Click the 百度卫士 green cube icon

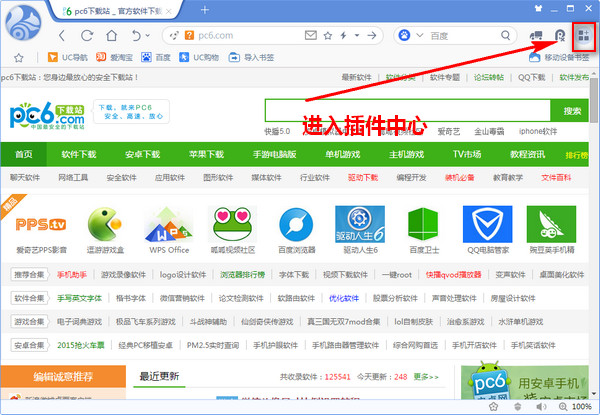[x=423, y=224]
